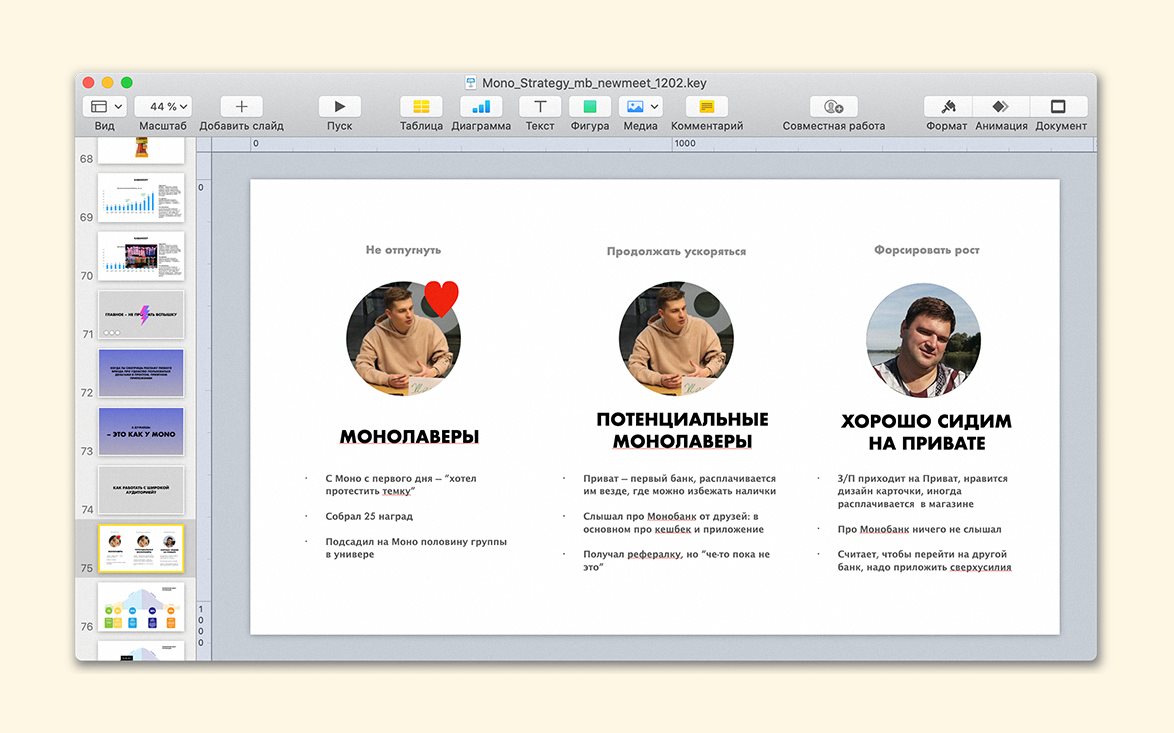
Task: Click the heading ПОТЕНЦИАЛЬНЫЕ МОНОЛАВЕРЫ
Action: [682, 431]
